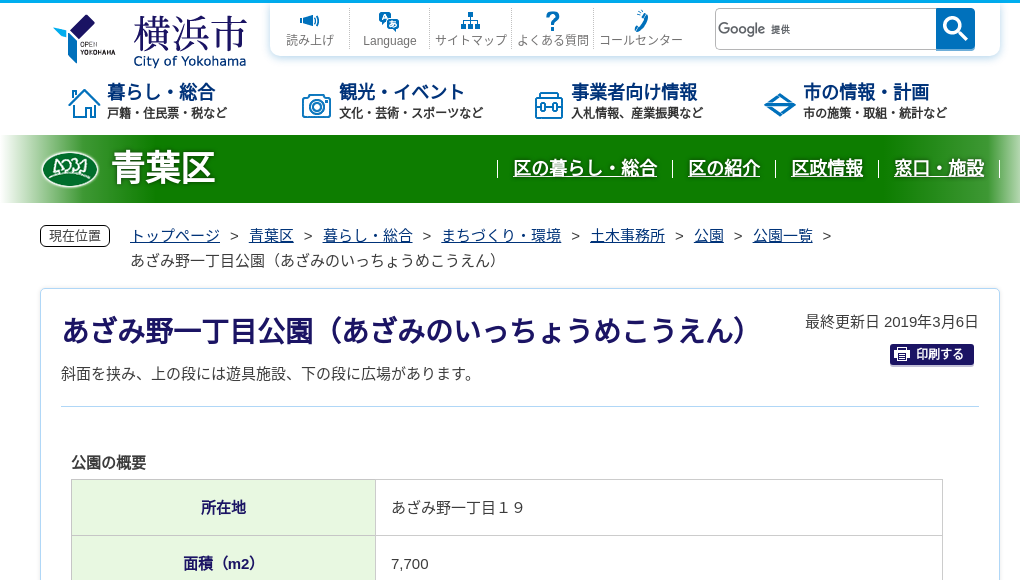The image size is (1020, 580).
Task: Open the 公園一覧 park list link
Action: (782, 235)
